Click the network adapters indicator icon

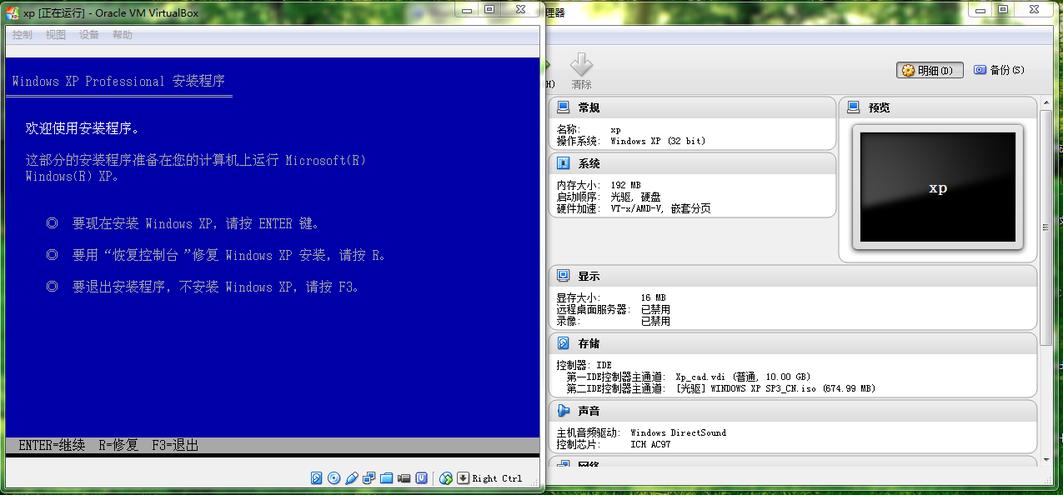point(369,478)
